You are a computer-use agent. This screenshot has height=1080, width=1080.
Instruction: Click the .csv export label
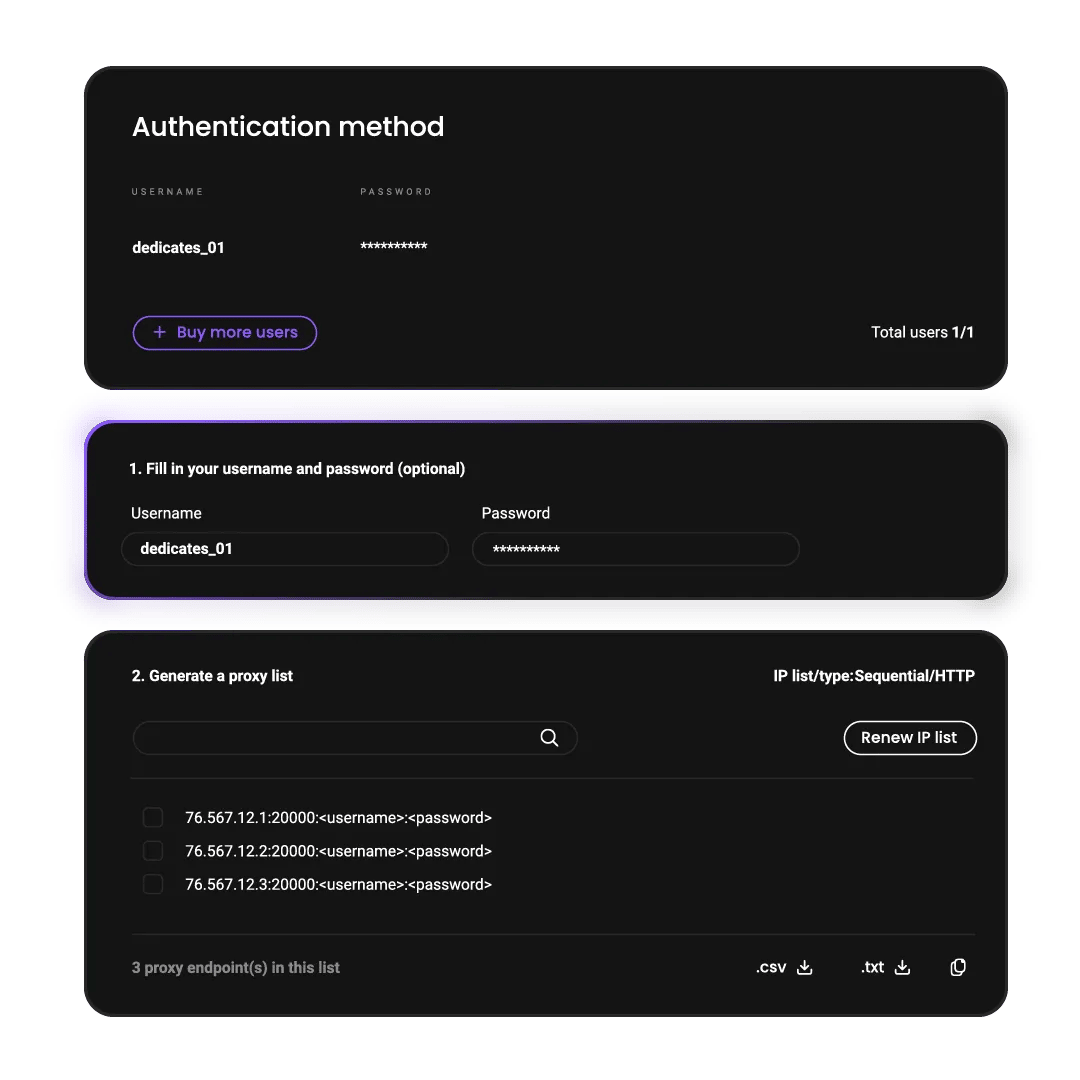[x=771, y=967]
